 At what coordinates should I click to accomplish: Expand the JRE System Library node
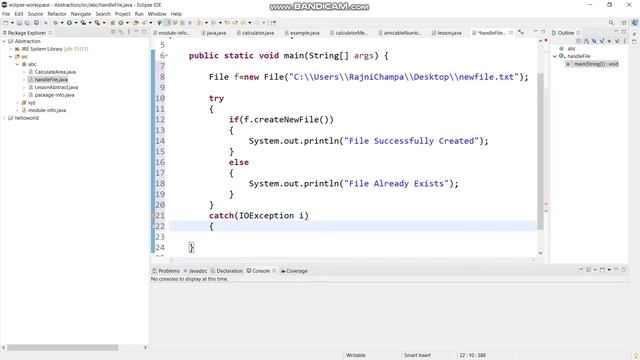pos(11,49)
